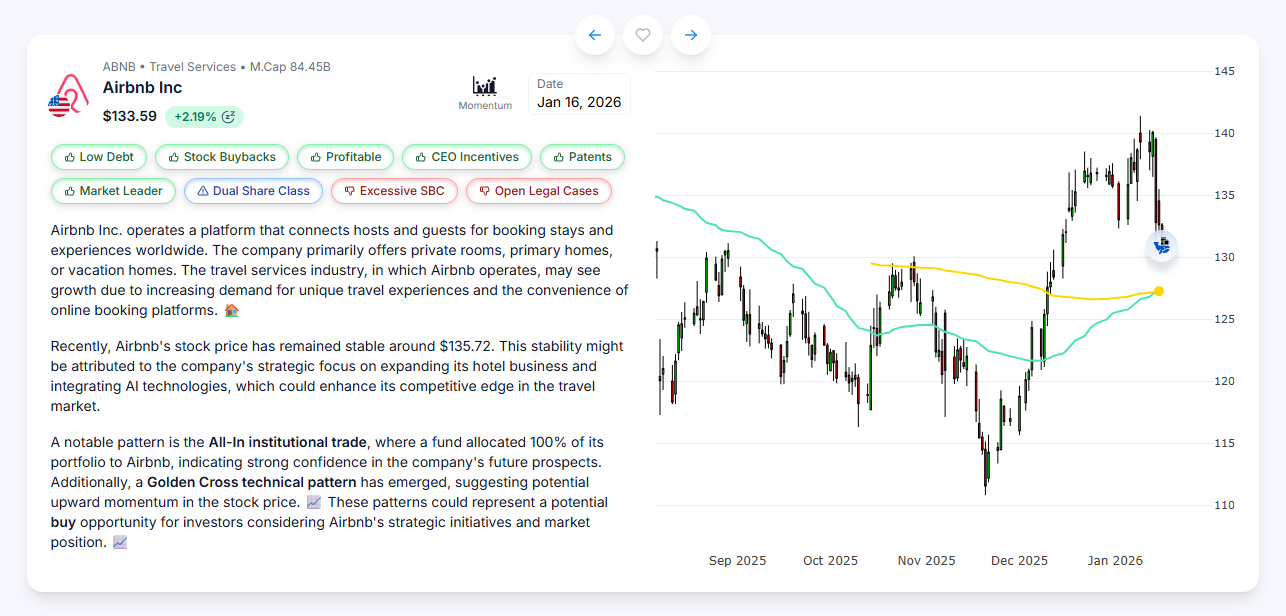1286x616 pixels.
Task: Go to the previous stock card
Action: [x=595, y=35]
